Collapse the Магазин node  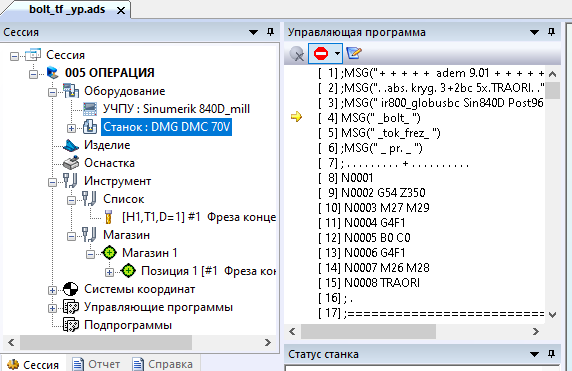pyautogui.click(x=72, y=236)
